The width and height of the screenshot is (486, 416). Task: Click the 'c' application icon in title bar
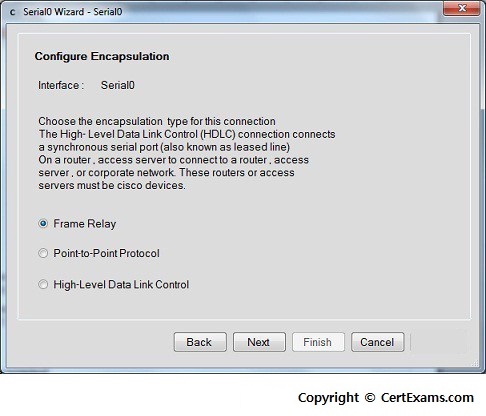tap(13, 12)
